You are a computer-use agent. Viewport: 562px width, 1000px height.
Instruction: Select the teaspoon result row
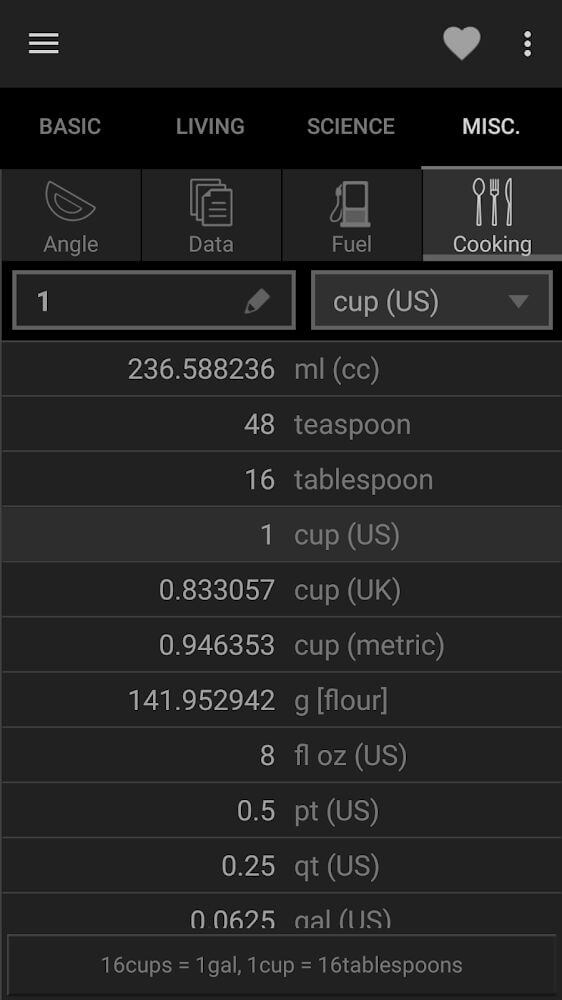click(x=281, y=424)
